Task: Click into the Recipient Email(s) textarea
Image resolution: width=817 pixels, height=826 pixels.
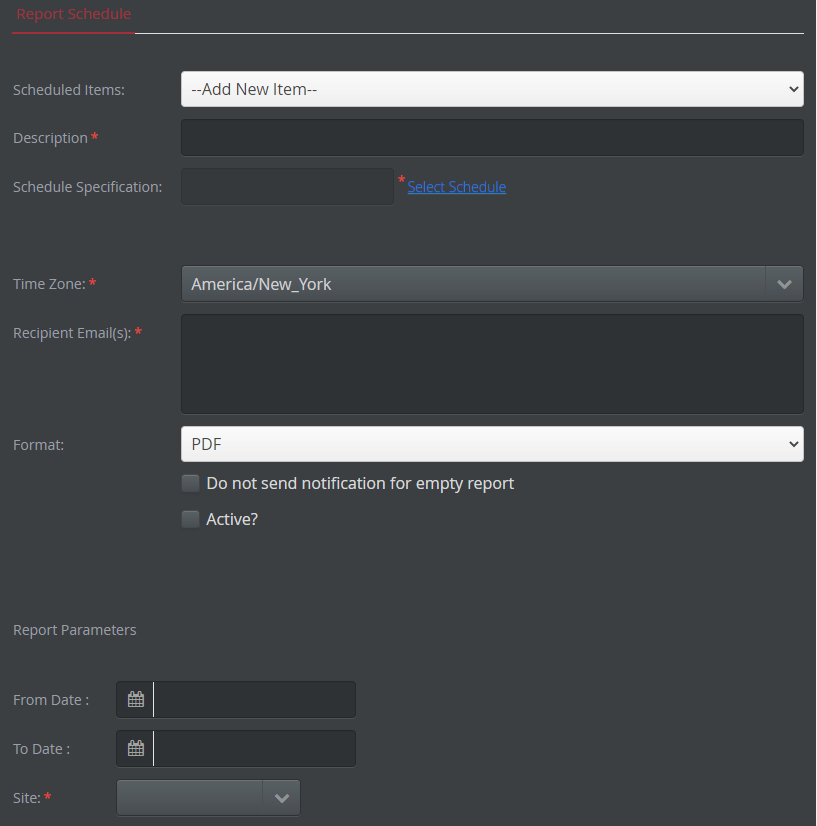Action: [x=493, y=364]
